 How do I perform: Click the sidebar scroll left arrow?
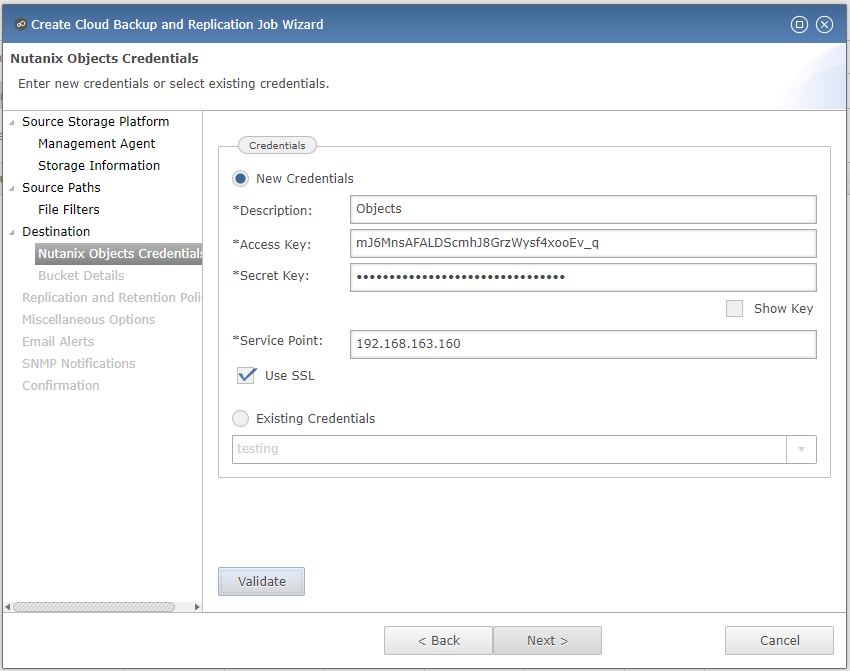8,607
